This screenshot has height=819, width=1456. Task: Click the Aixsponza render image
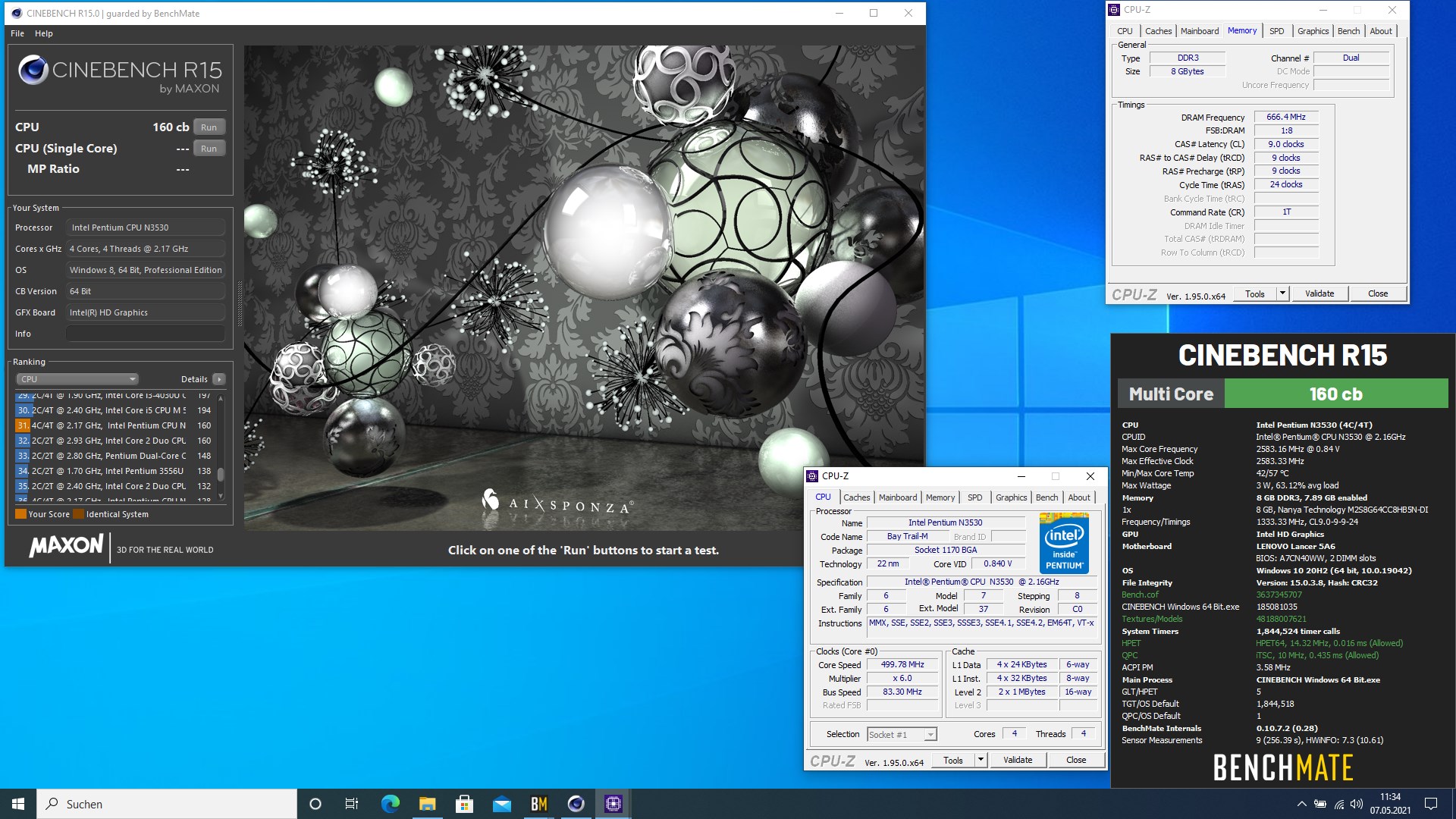pos(584,288)
